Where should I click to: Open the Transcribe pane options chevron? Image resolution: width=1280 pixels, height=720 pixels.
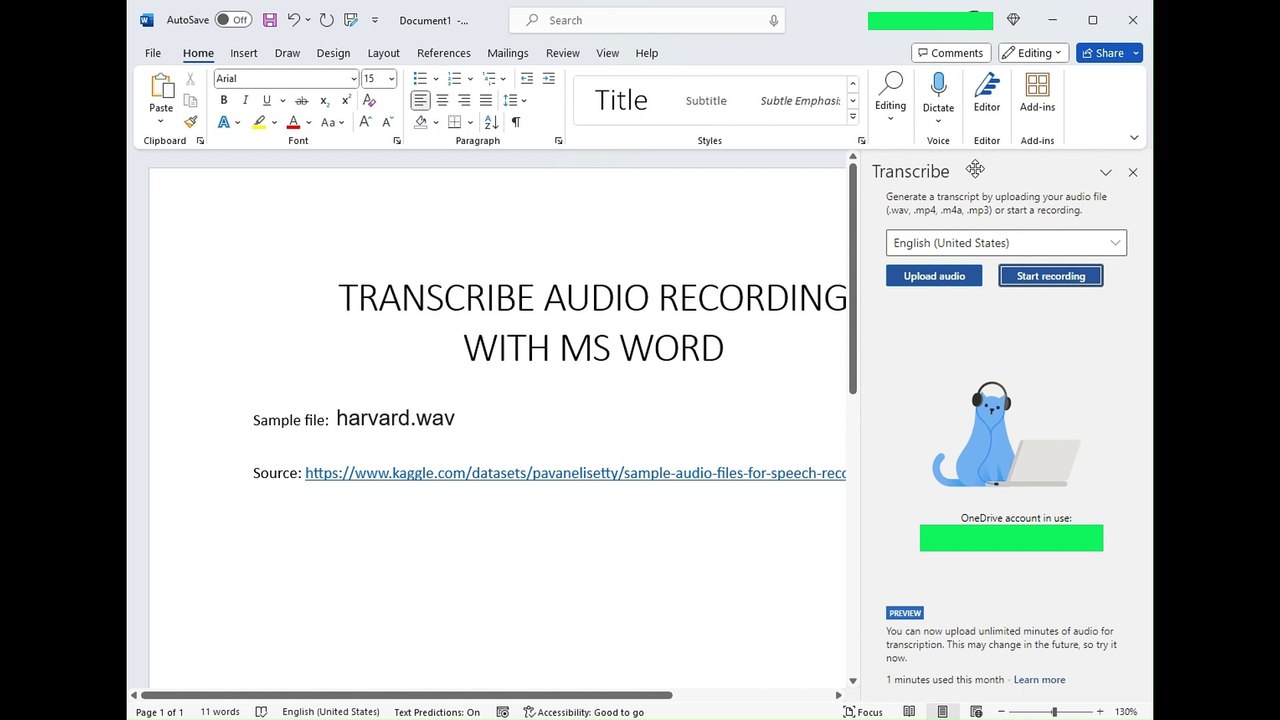pos(1105,172)
